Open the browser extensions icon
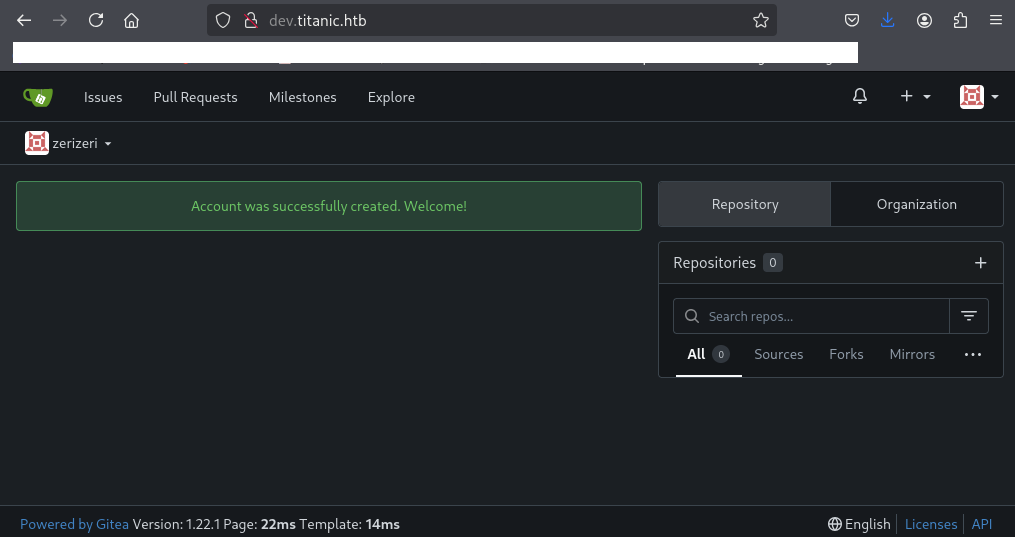This screenshot has height=537, width=1015. 960,20
